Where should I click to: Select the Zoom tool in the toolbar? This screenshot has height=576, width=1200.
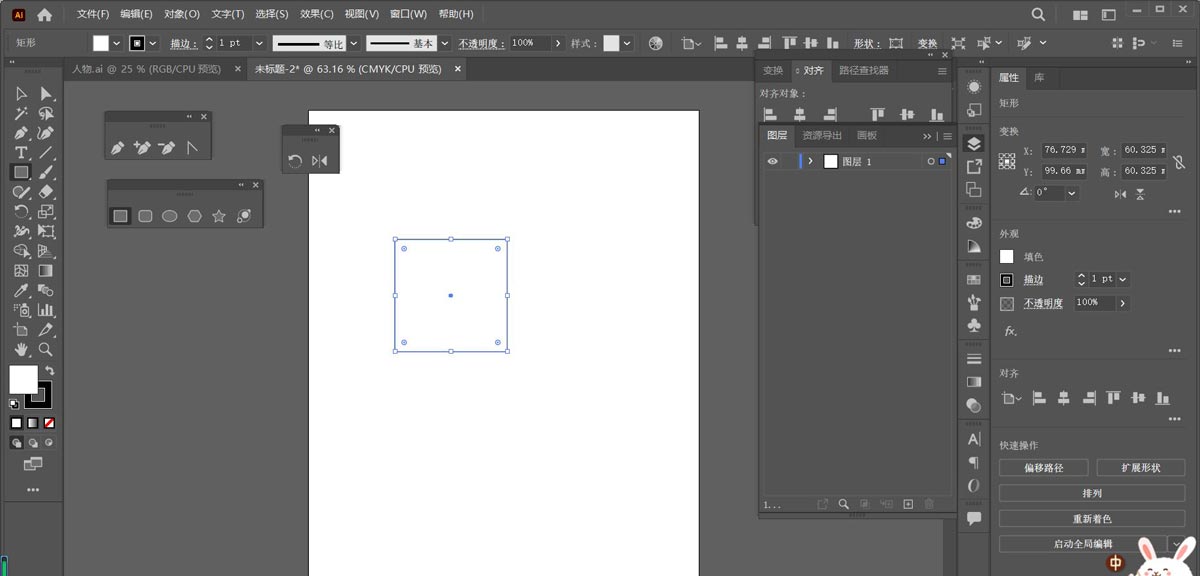(45, 350)
